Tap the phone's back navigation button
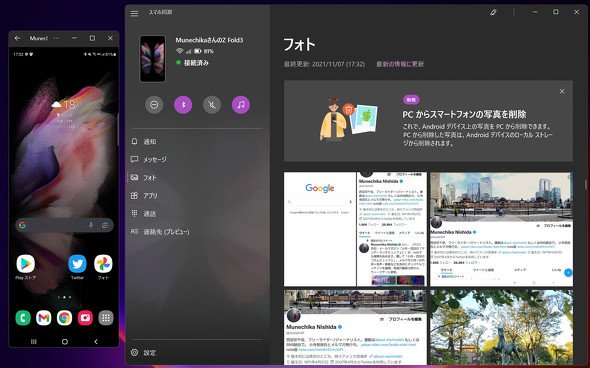 pos(96,341)
